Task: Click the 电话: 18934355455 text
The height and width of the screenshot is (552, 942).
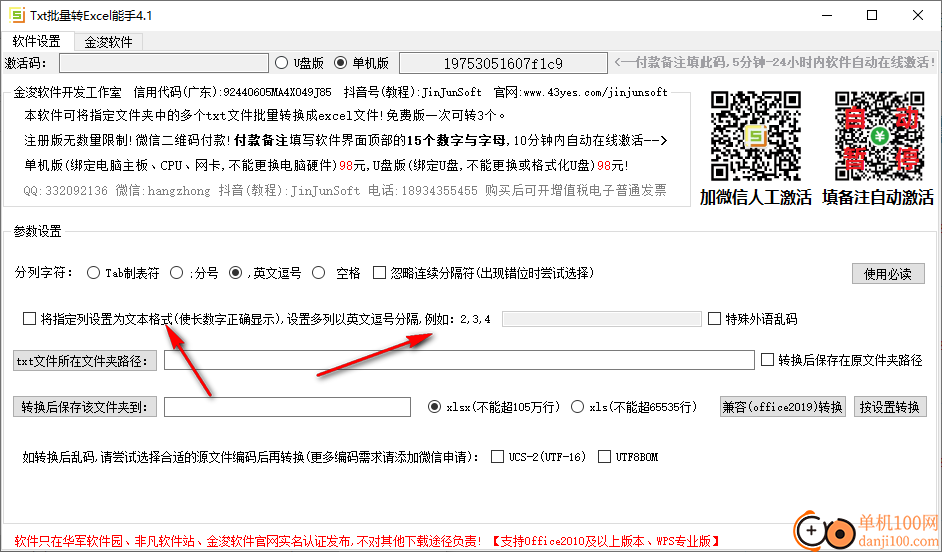Action: 424,191
